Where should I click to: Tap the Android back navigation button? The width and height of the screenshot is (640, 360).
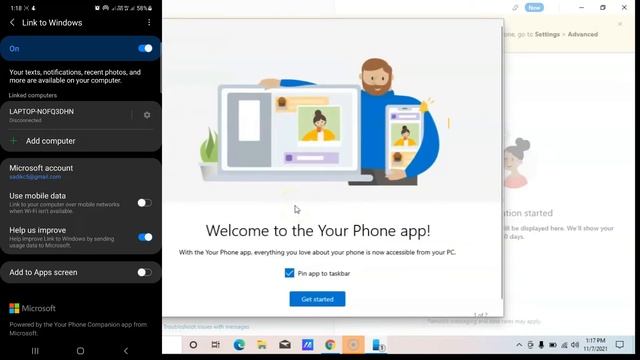[x=126, y=351]
